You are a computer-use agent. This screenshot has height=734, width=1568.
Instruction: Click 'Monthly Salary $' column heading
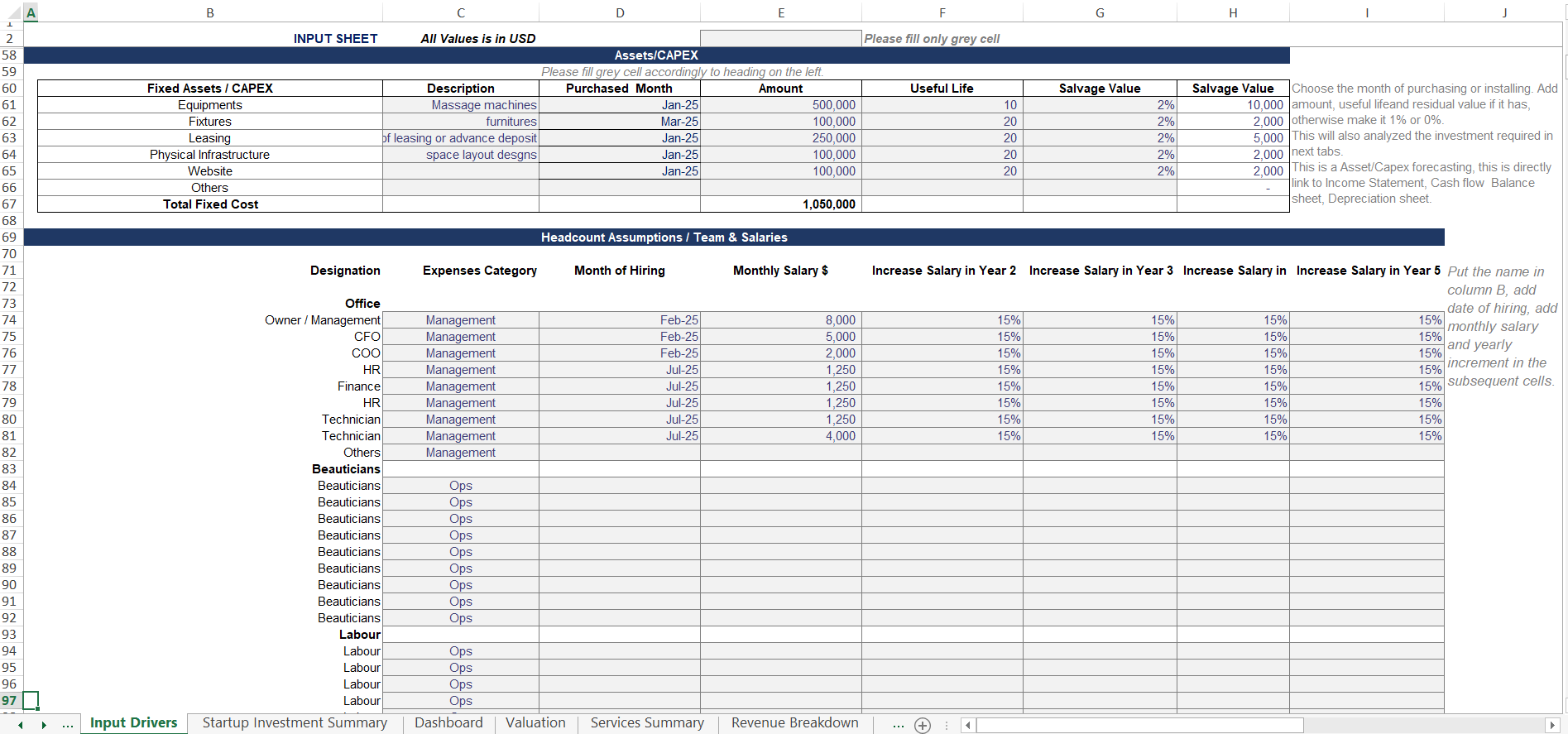[x=780, y=271]
